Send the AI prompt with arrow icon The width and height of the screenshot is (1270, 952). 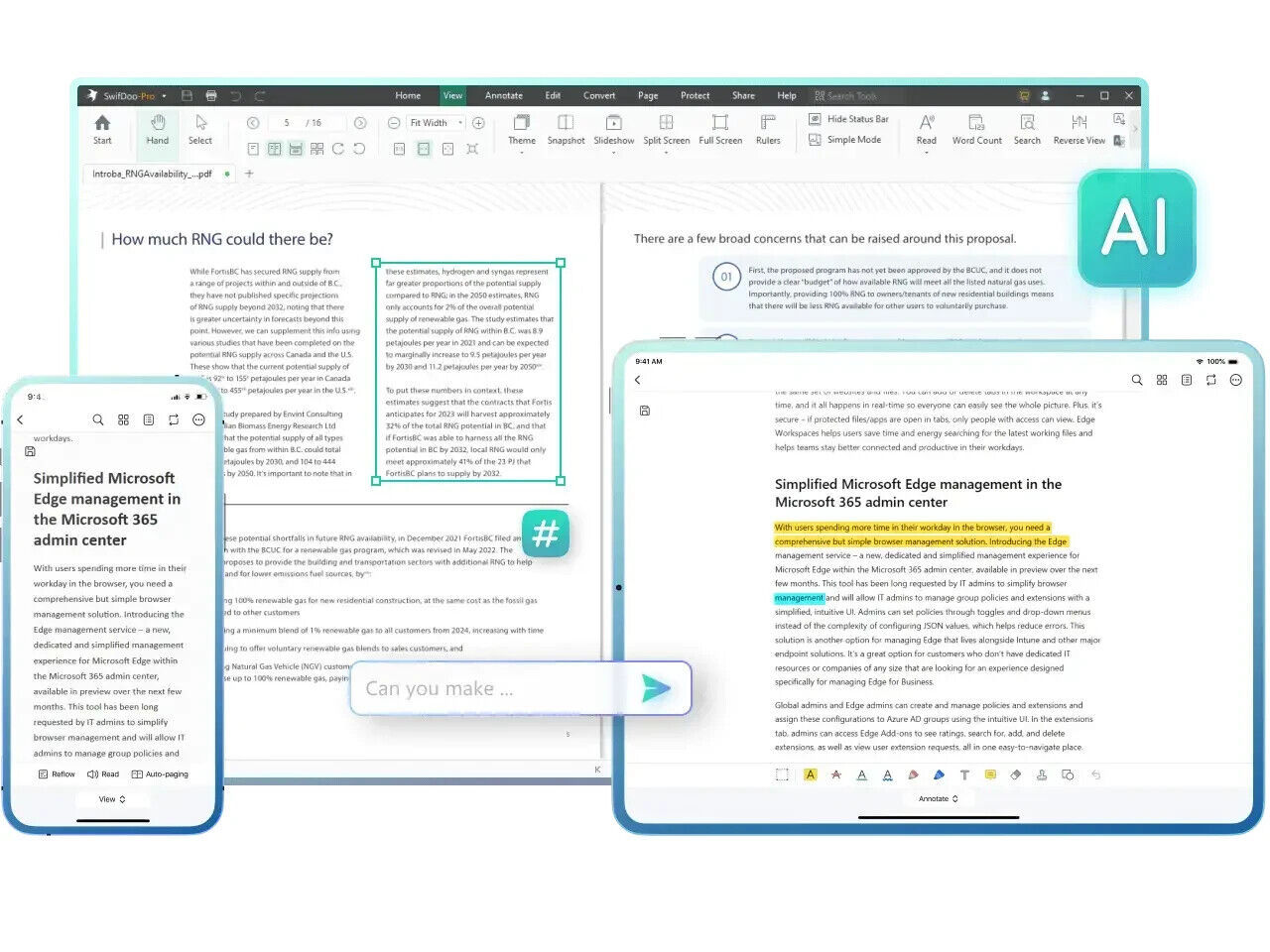click(656, 688)
